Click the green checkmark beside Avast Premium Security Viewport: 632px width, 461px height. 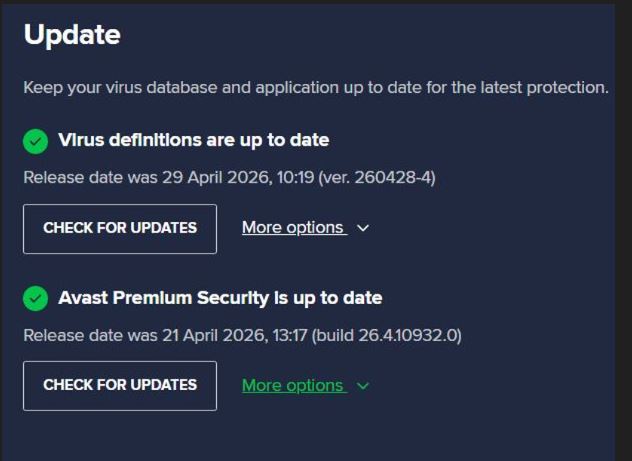[35, 298]
